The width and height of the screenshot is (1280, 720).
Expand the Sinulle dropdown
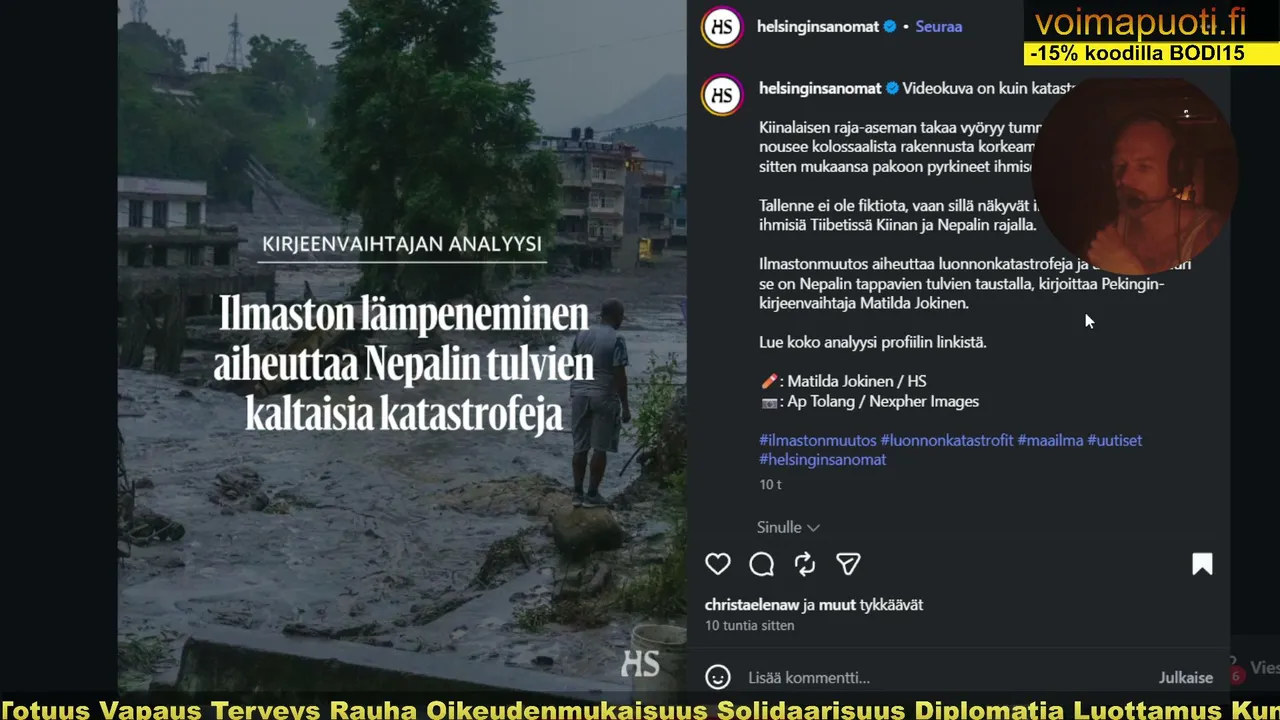click(788, 527)
